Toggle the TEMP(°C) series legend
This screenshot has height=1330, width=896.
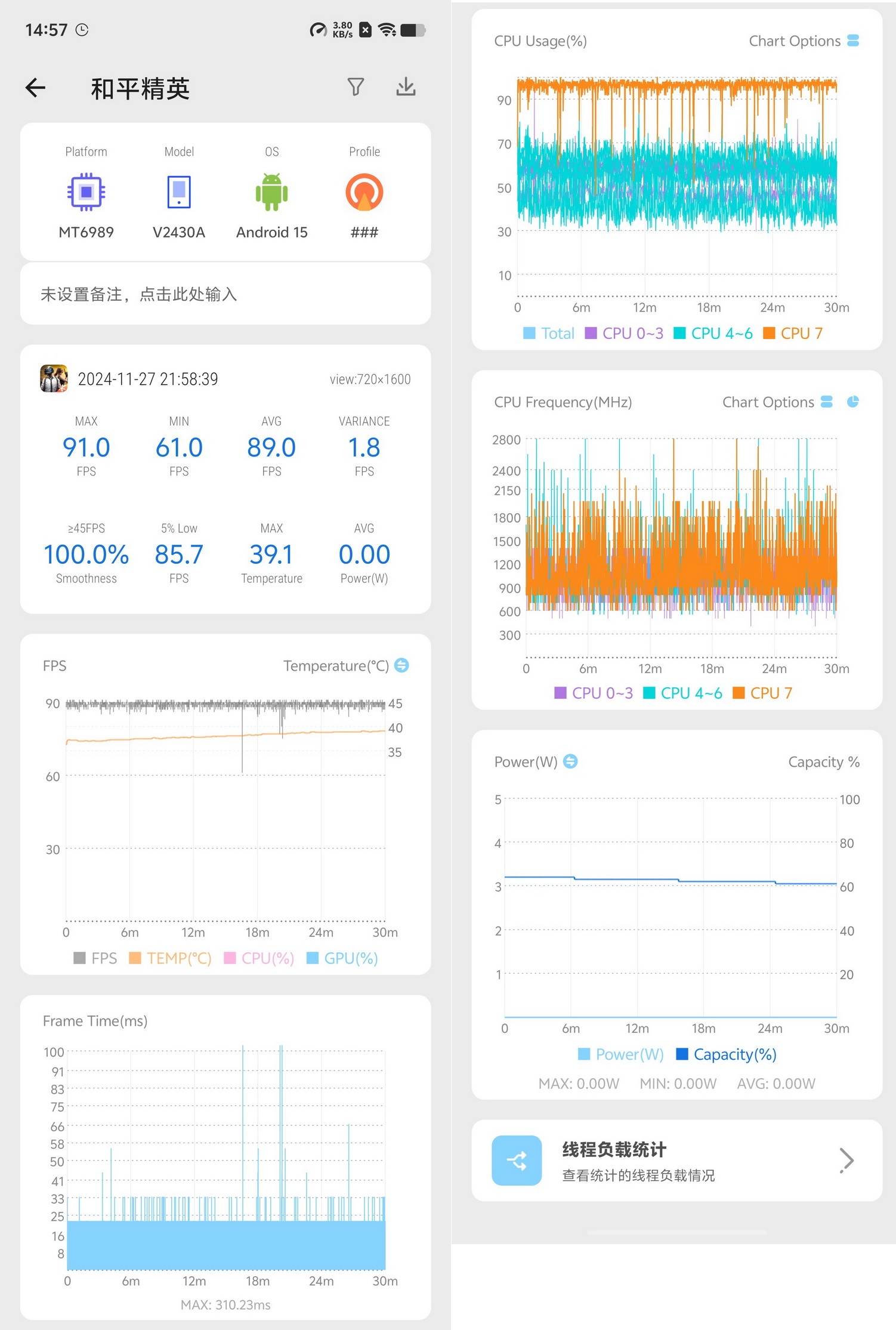click(170, 958)
